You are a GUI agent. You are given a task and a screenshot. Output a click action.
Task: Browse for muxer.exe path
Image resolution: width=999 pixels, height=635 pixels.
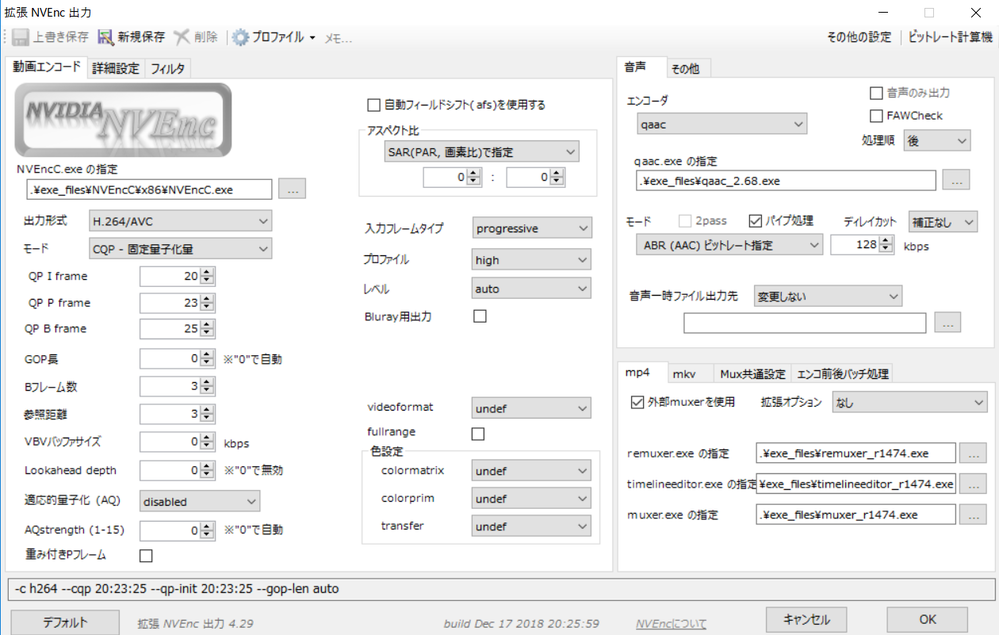coord(973,515)
